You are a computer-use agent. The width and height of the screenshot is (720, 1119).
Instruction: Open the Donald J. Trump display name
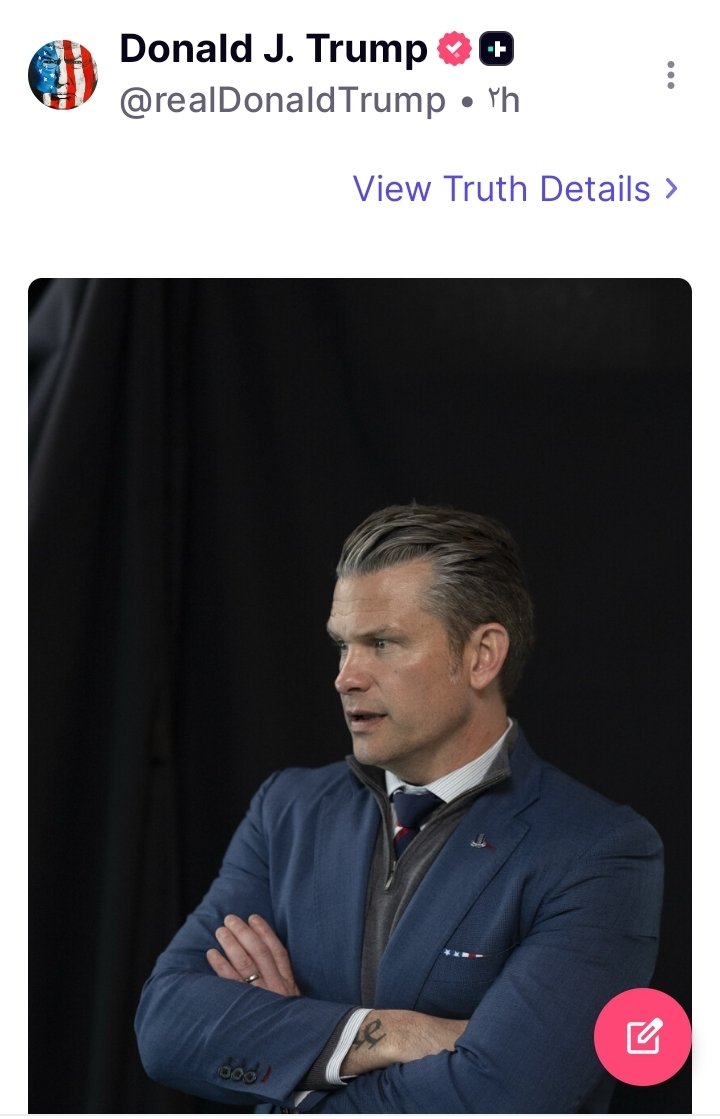pos(273,49)
